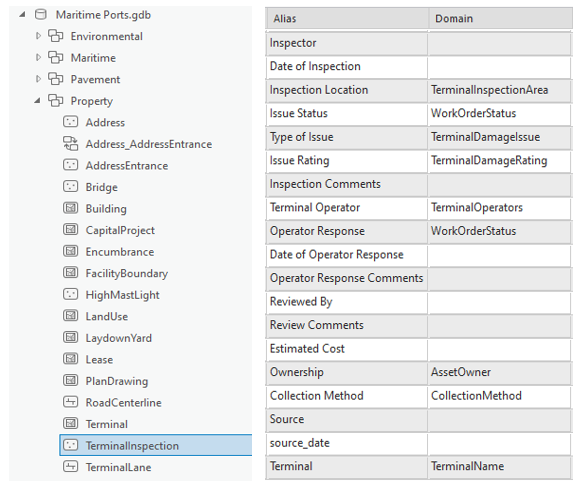Click the Domain column header

coord(500,19)
